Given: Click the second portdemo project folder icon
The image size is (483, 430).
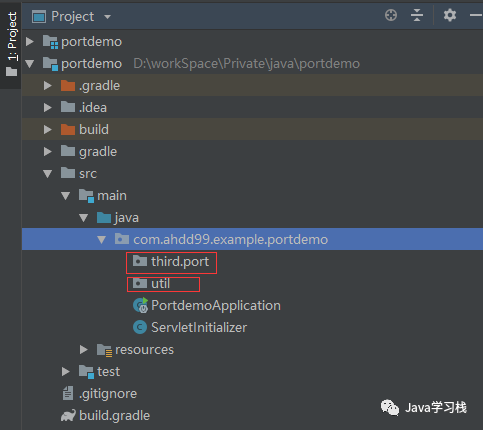Looking at the screenshot, I should coord(50,64).
